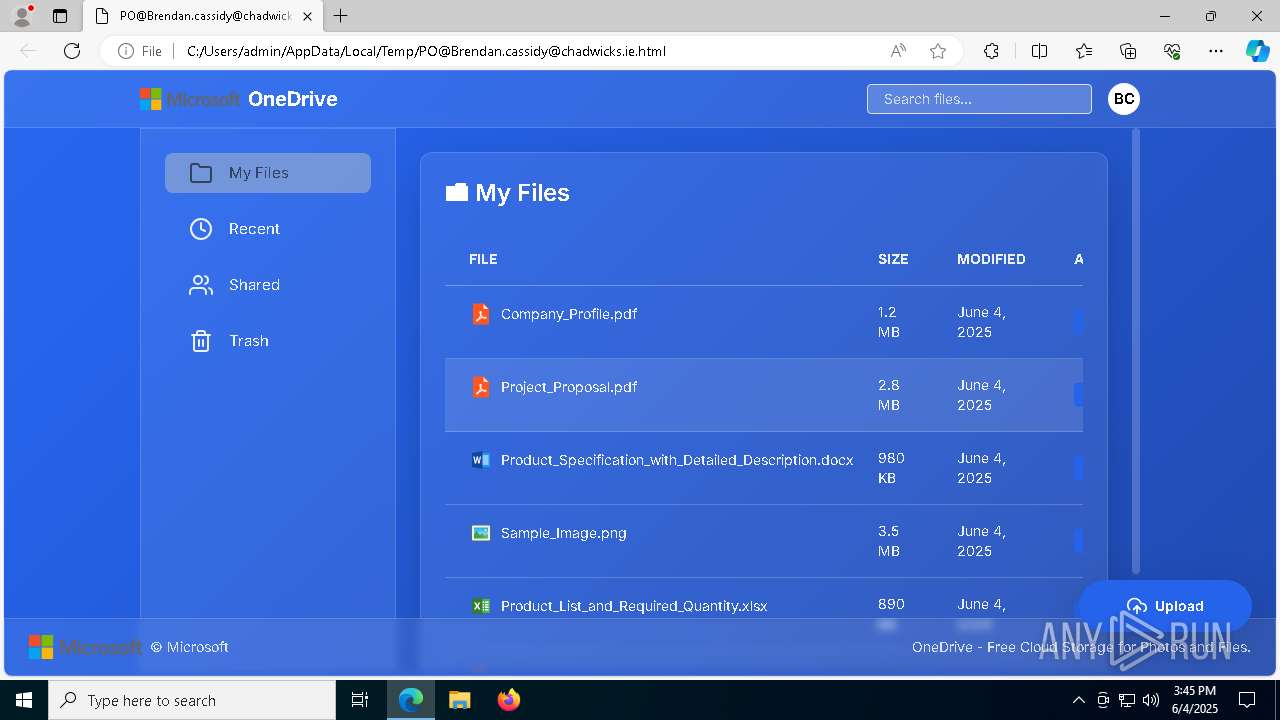Open File Explorer from taskbar
This screenshot has height=720, width=1280.
[x=459, y=700]
